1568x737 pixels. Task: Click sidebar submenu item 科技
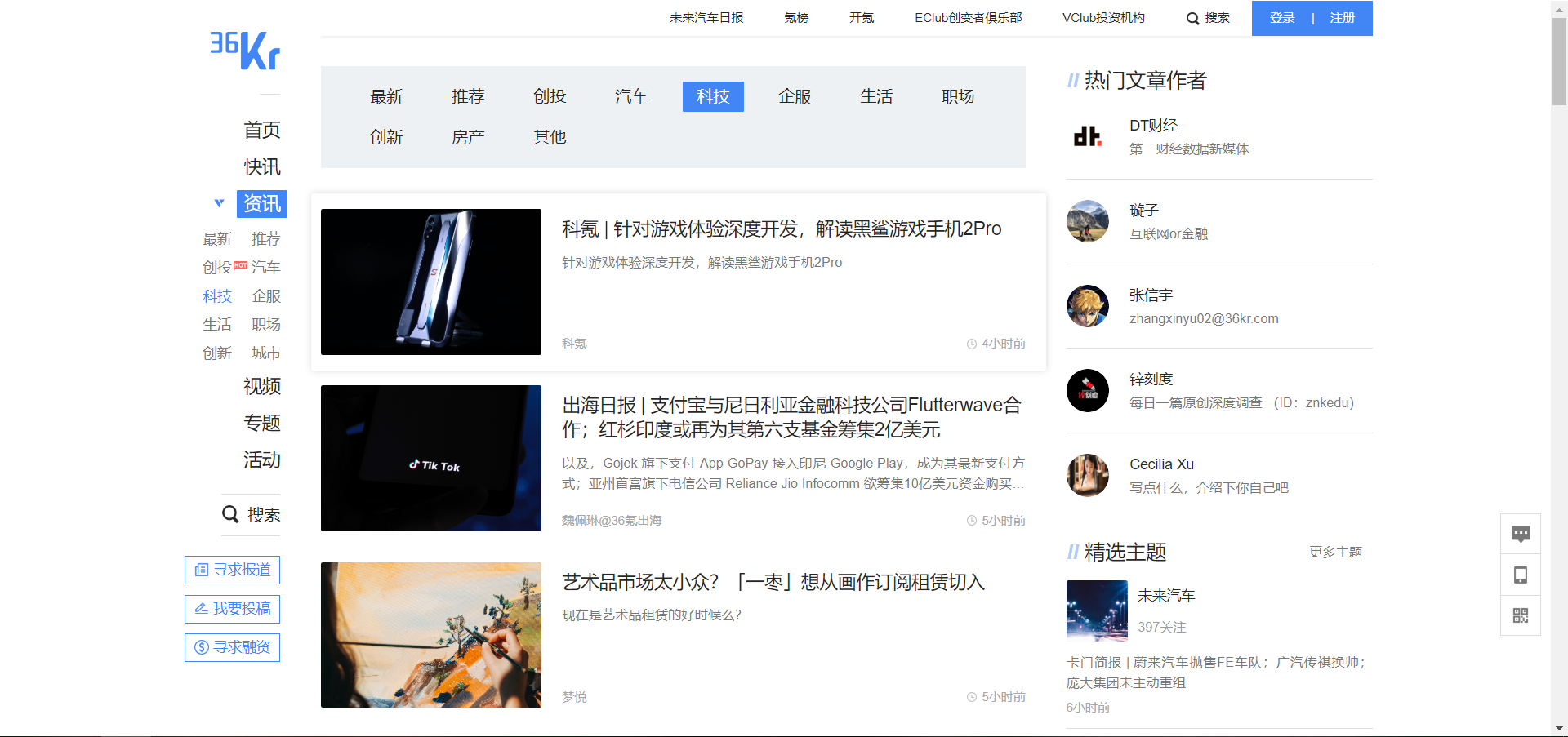click(x=217, y=295)
